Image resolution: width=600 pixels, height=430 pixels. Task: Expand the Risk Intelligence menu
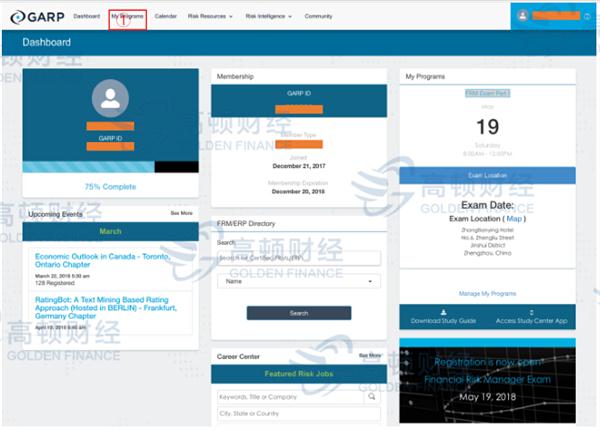tap(268, 16)
